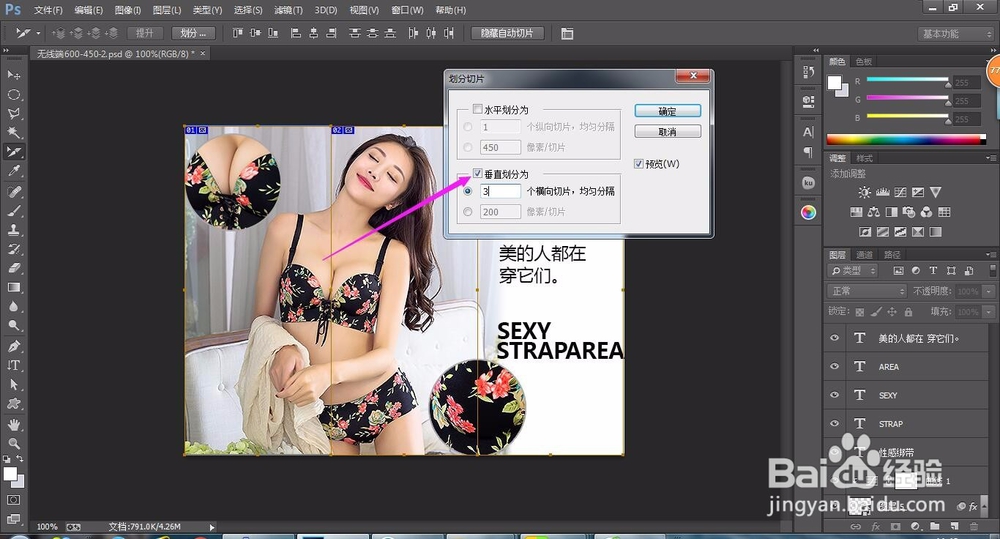Toggle the 预览(W) checkbox
Viewport: 1000px width, 539px height.
(638, 164)
